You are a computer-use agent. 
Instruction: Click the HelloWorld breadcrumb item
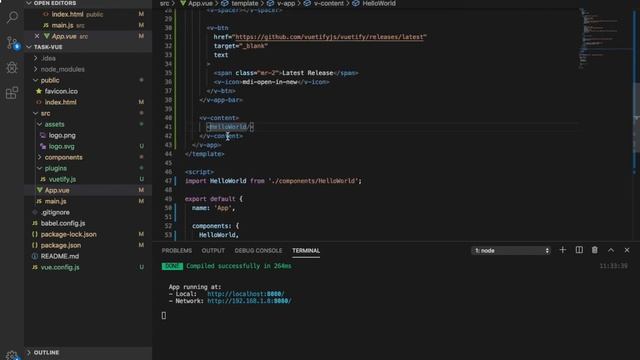click(379, 3)
